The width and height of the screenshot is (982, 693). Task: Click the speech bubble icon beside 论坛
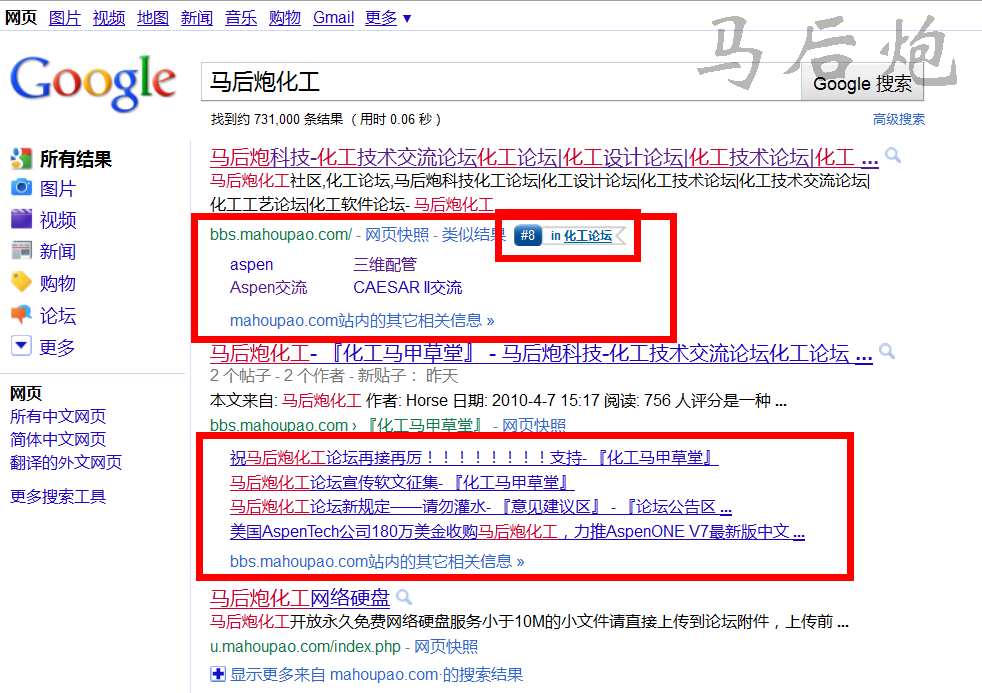tap(21, 314)
